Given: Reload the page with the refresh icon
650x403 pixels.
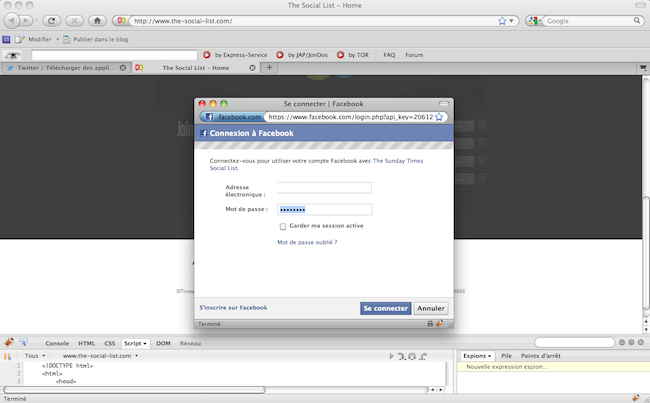Looking at the screenshot, I should click(51, 20).
